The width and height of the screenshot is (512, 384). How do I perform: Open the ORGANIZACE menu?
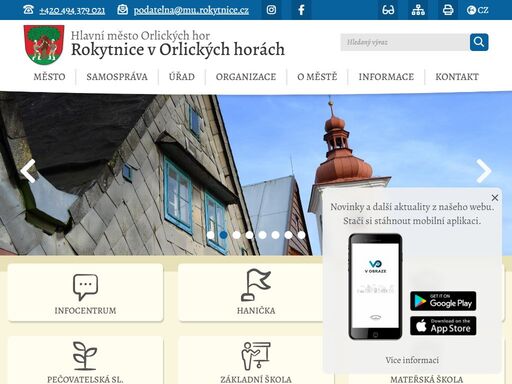point(246,77)
